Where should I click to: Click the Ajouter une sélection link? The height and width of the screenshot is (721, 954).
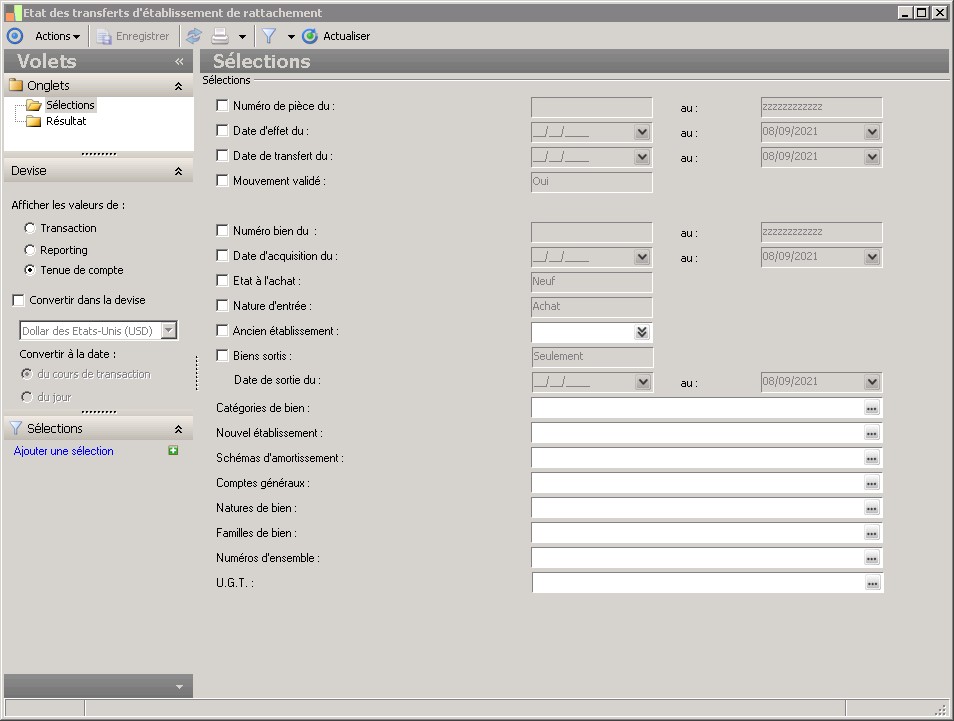pyautogui.click(x=64, y=451)
